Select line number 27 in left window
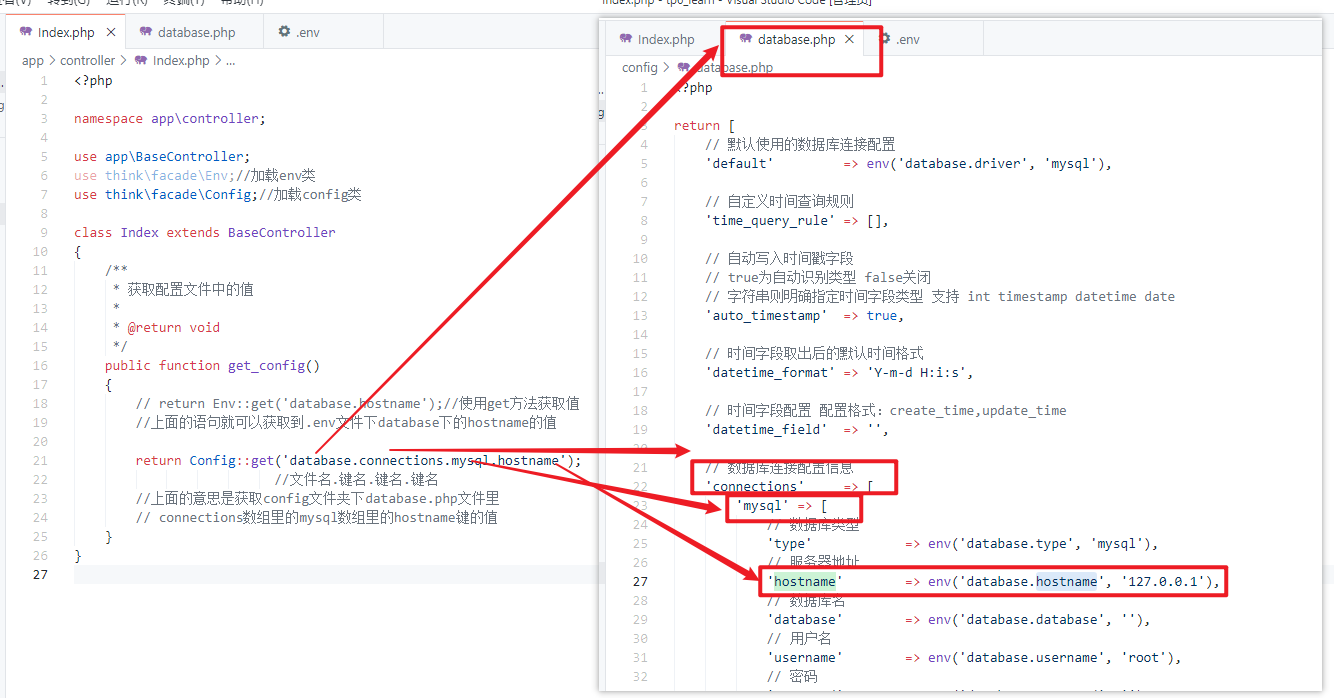 coord(40,574)
